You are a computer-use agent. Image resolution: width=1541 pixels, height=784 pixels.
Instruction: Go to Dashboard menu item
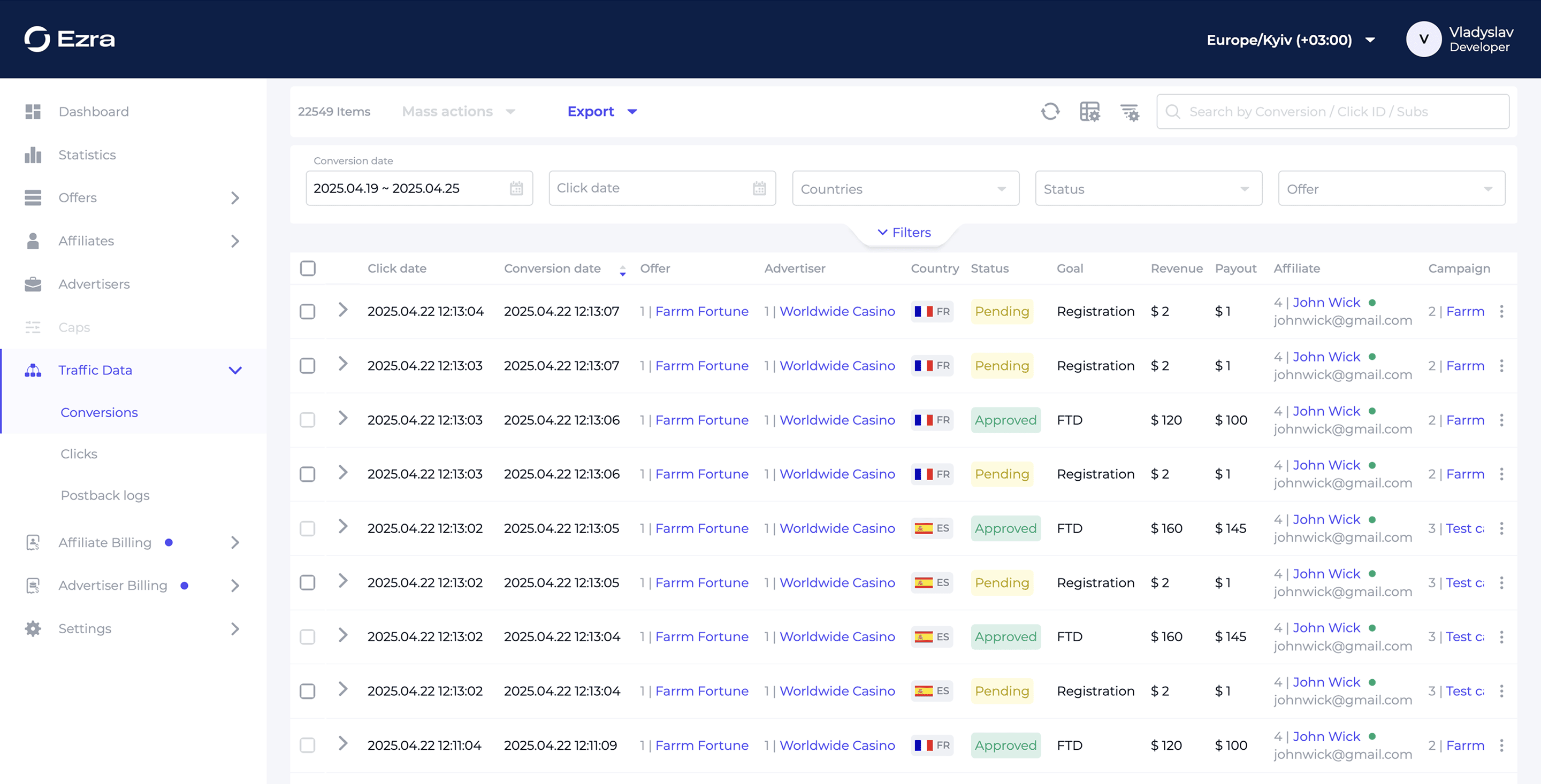point(94,112)
